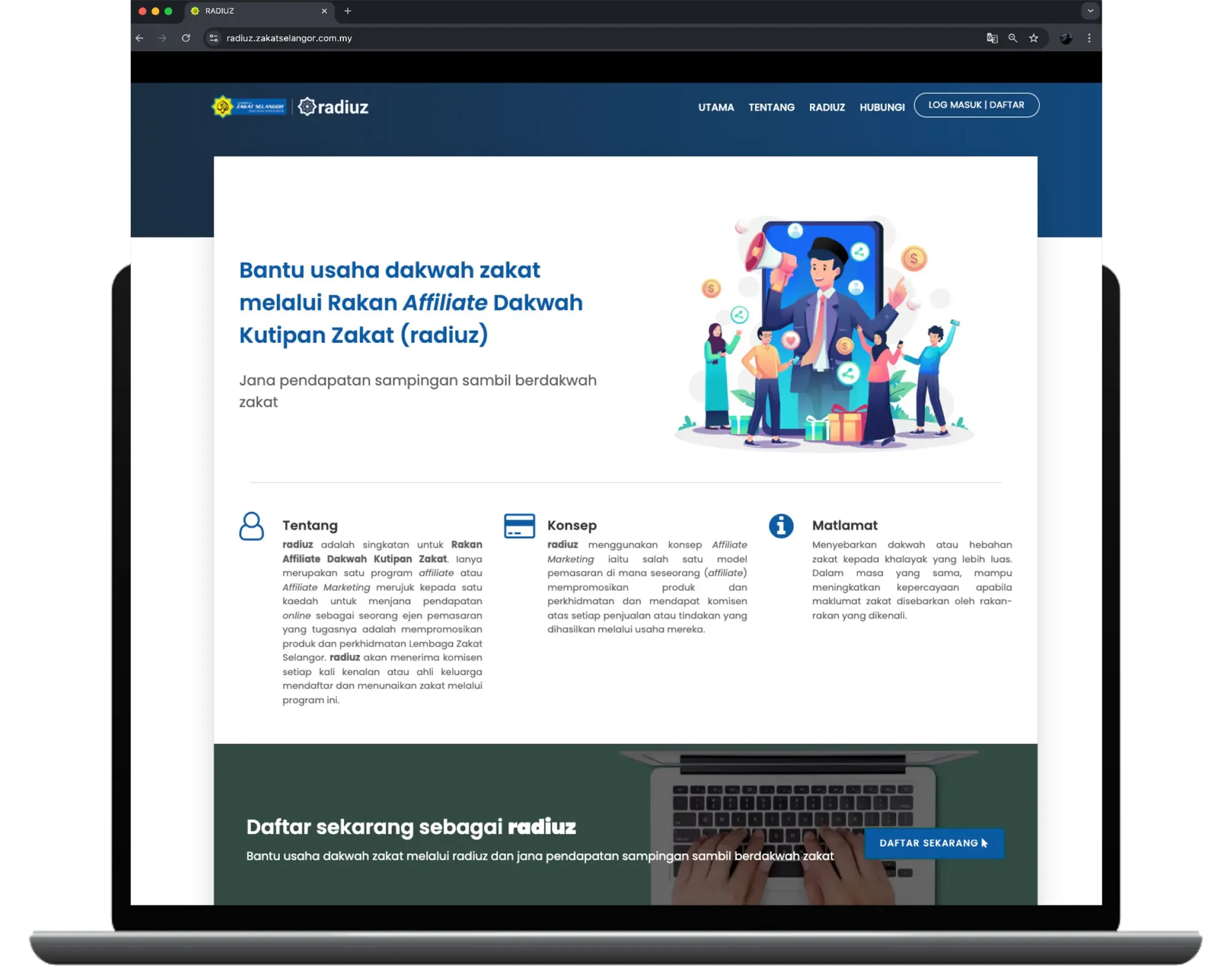
Task: Click the radiuz logo in header
Action: [x=333, y=107]
